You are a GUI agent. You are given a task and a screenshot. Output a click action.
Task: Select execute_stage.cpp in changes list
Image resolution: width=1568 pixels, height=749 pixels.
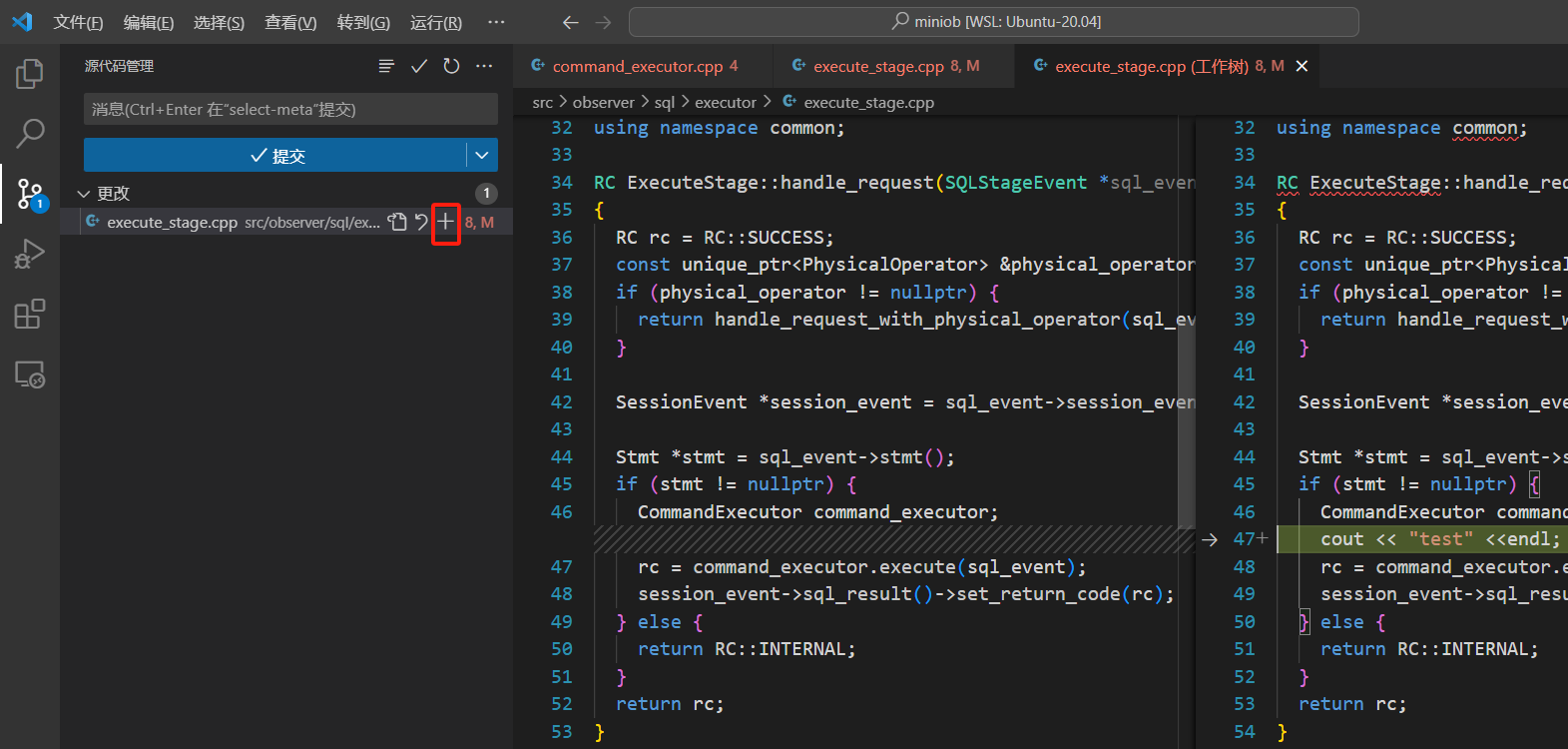pyautogui.click(x=286, y=222)
